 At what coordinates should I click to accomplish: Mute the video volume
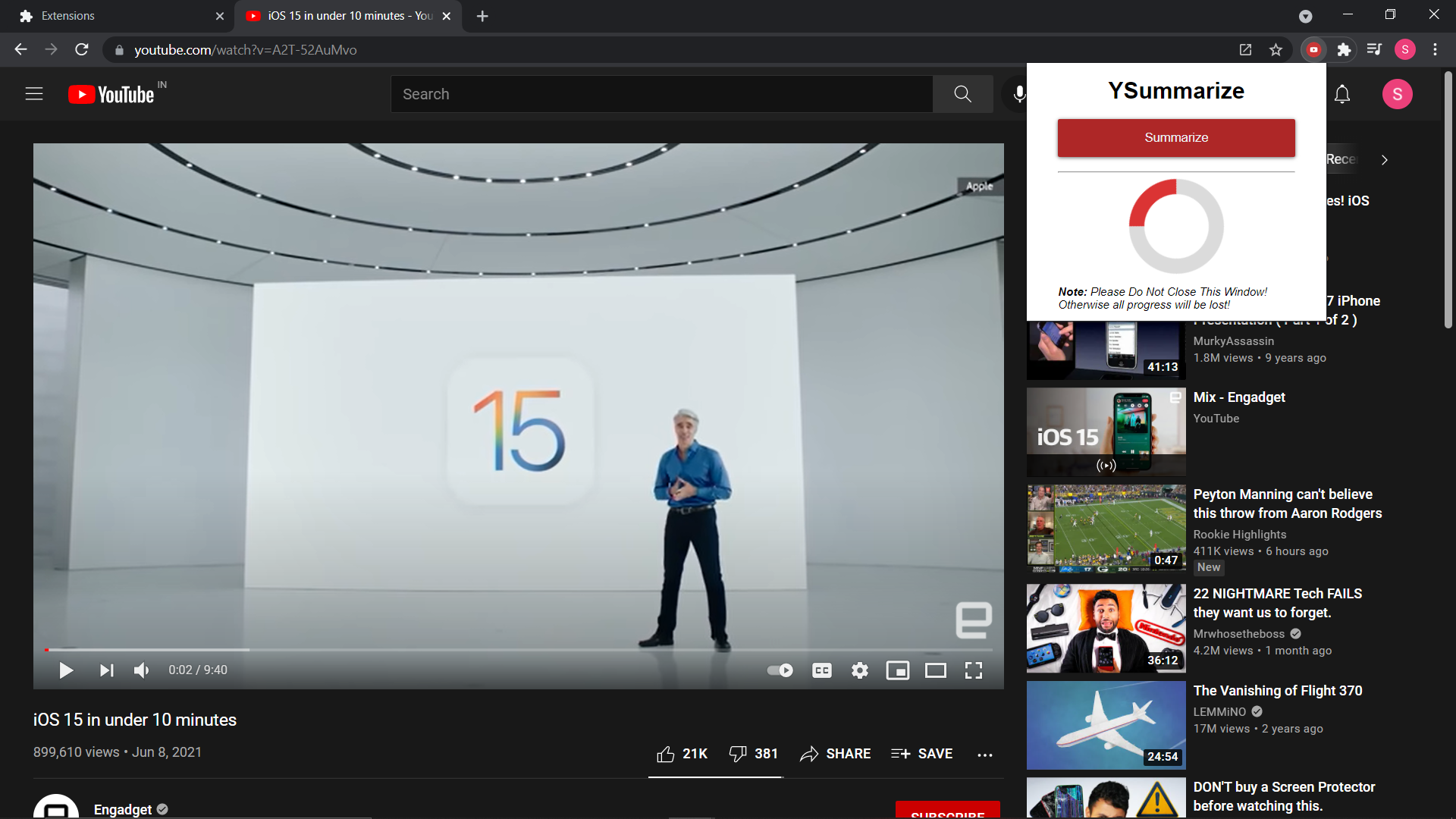click(141, 670)
